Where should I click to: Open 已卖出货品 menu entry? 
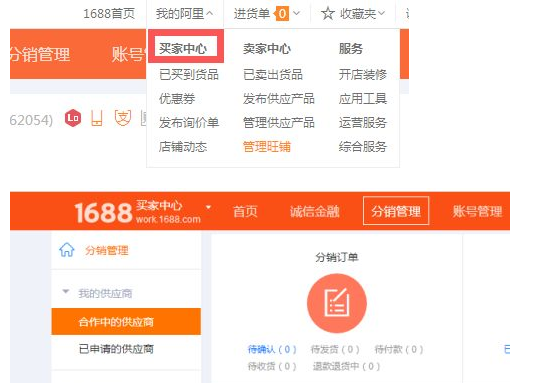273,74
